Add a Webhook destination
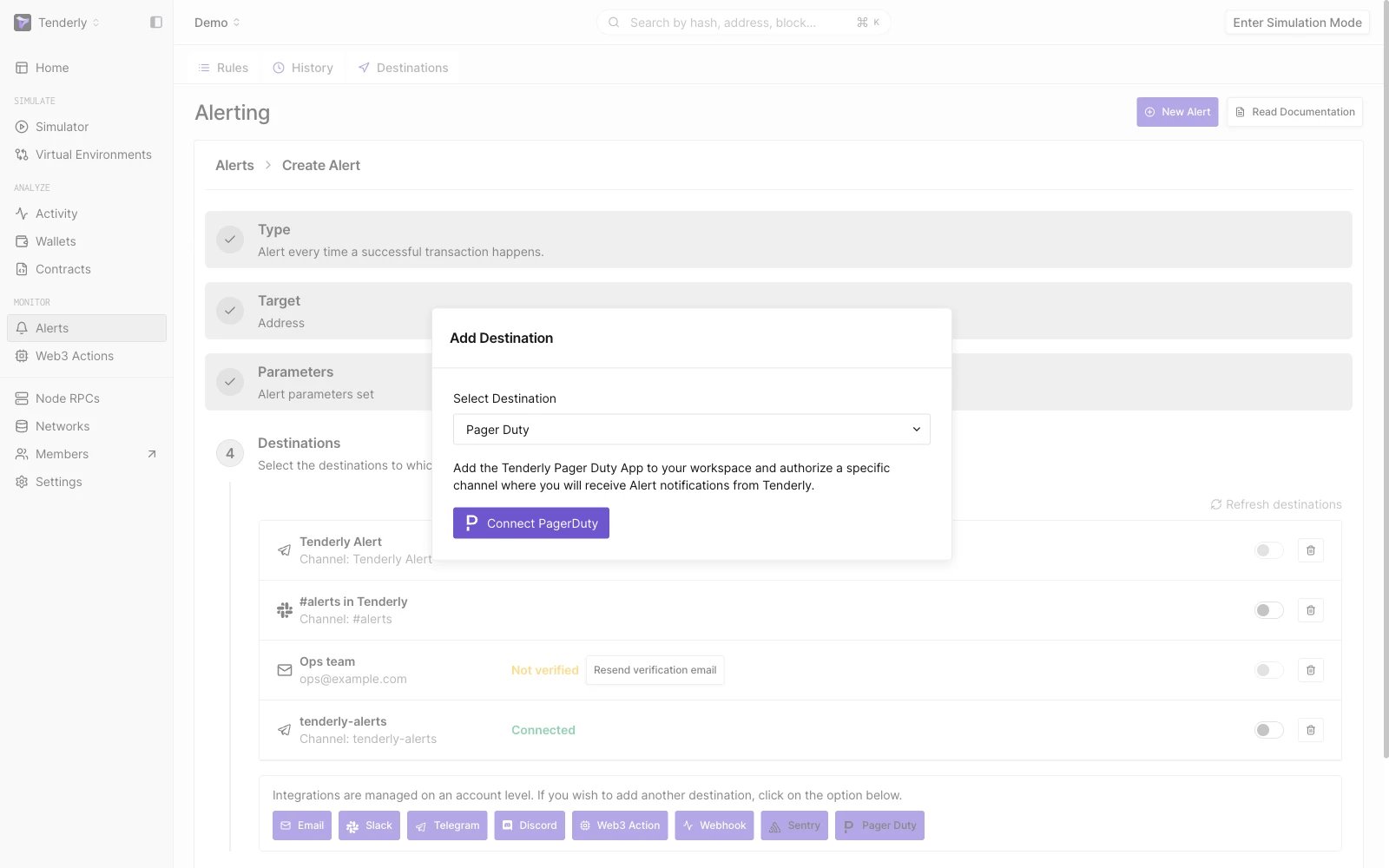The image size is (1389, 868). click(x=714, y=825)
